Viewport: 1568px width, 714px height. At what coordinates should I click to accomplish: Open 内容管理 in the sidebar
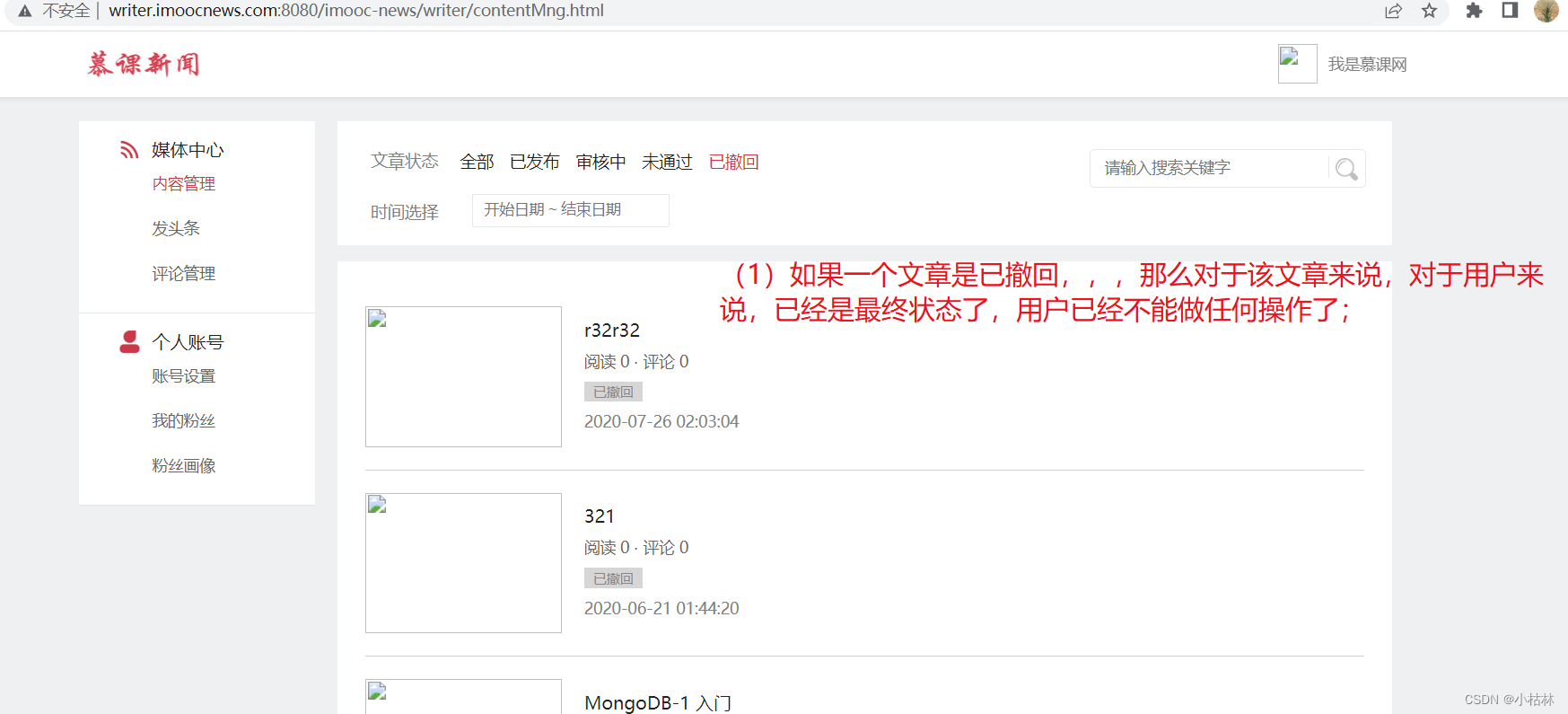click(x=183, y=183)
